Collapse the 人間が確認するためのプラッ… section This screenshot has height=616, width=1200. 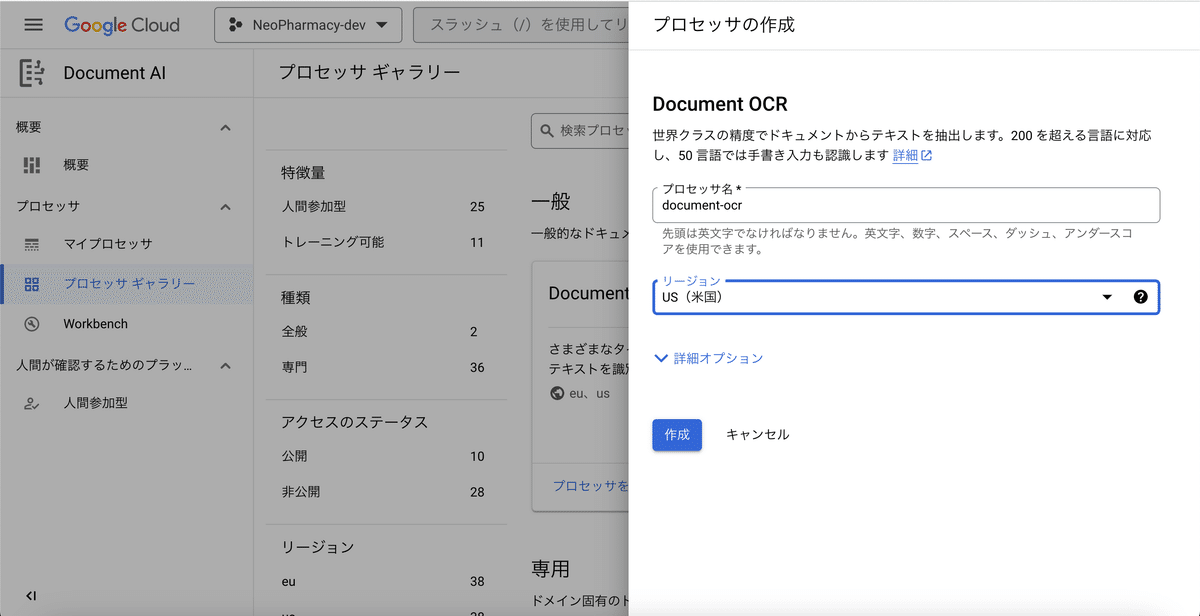click(x=225, y=366)
